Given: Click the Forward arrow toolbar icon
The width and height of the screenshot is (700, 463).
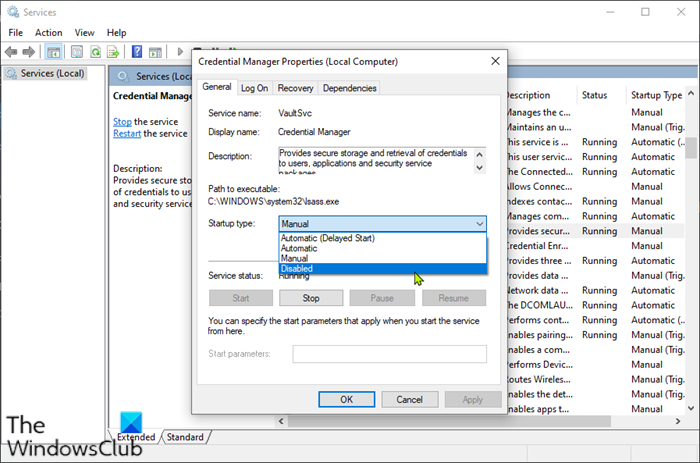Looking at the screenshot, I should tap(29, 52).
